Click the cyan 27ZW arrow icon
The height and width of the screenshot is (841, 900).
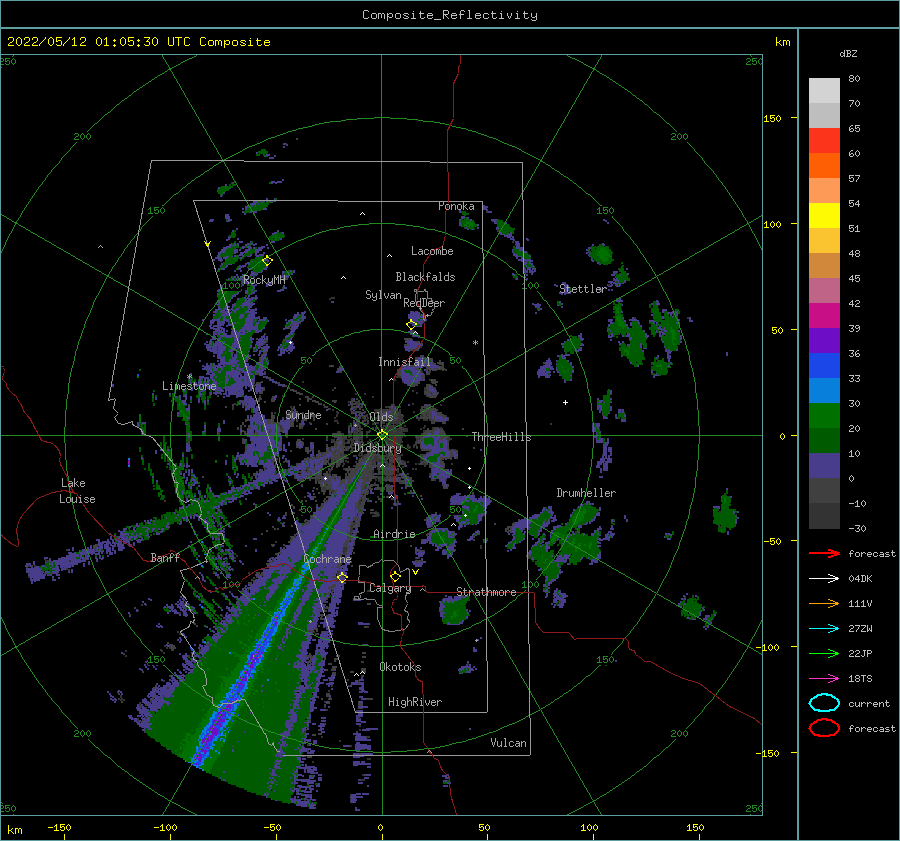824,629
